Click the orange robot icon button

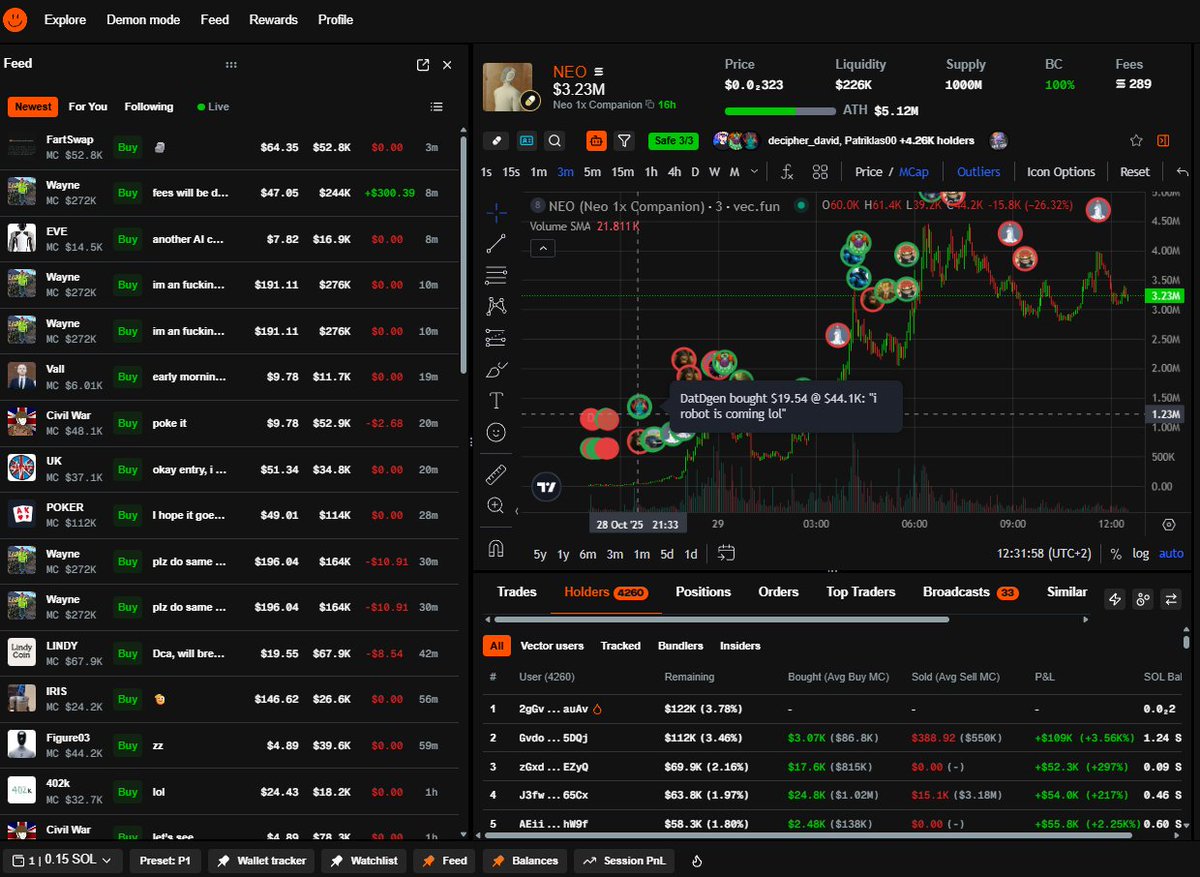(x=597, y=141)
